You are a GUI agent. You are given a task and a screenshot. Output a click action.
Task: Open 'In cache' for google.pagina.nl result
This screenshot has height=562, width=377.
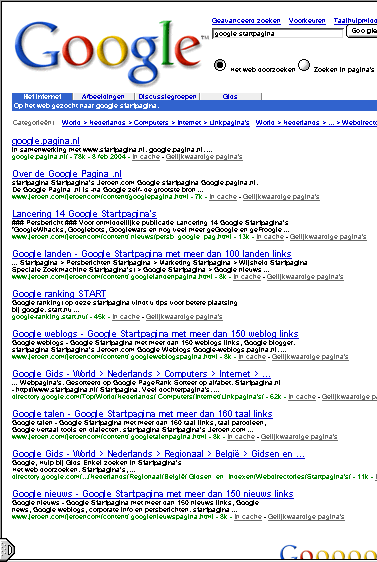point(146,157)
